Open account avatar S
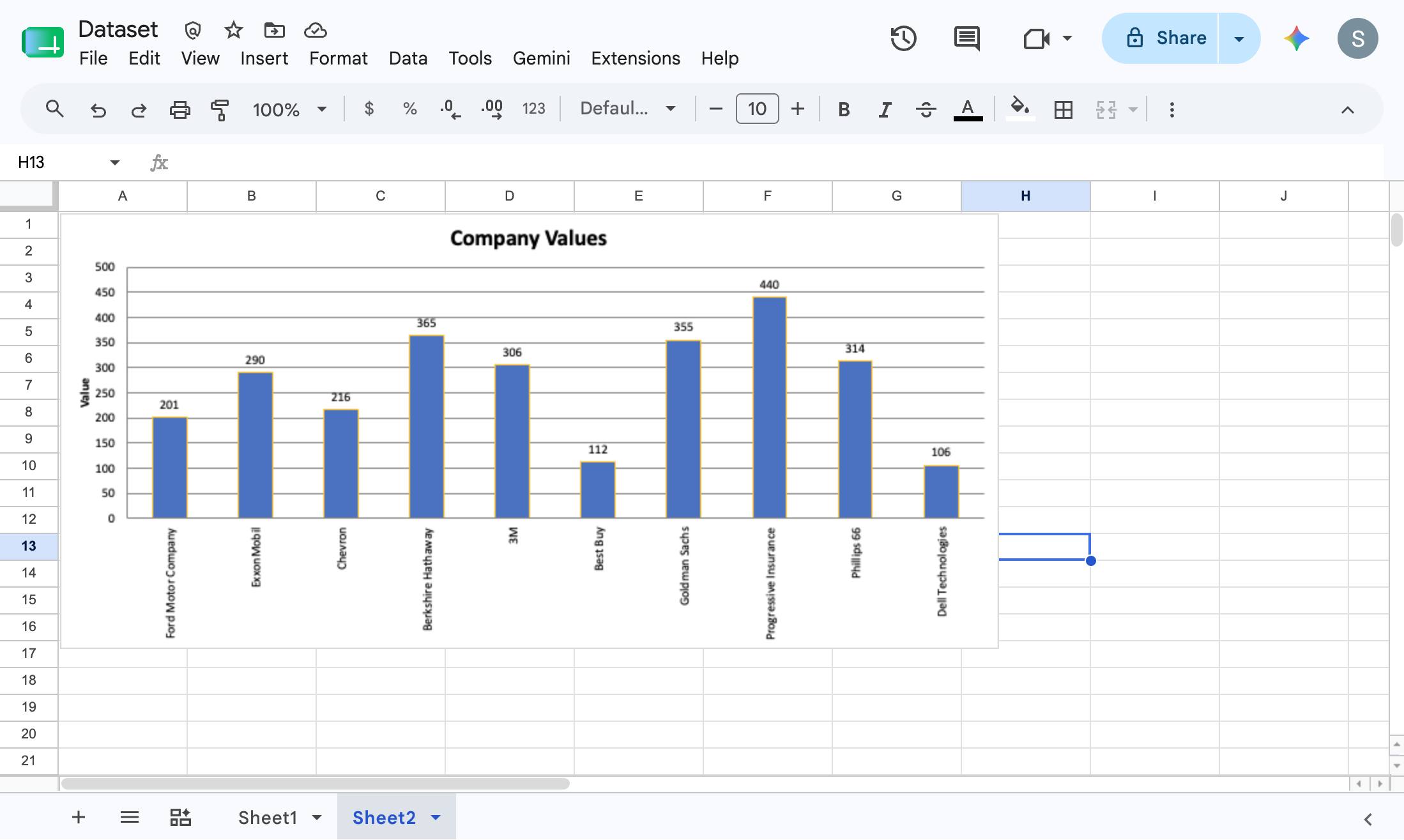This screenshot has height=840, width=1404. [1358, 39]
